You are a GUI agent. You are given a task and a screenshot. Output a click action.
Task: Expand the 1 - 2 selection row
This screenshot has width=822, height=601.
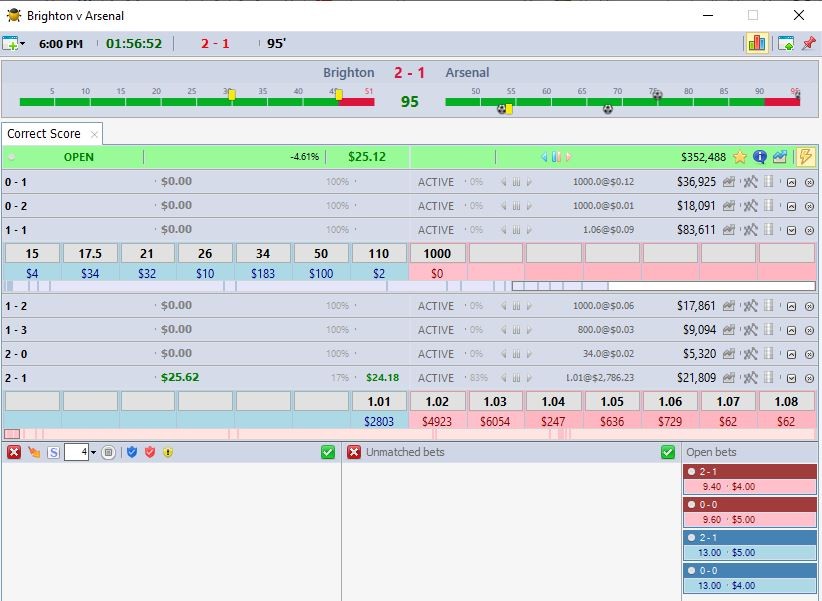pyautogui.click(x=792, y=306)
